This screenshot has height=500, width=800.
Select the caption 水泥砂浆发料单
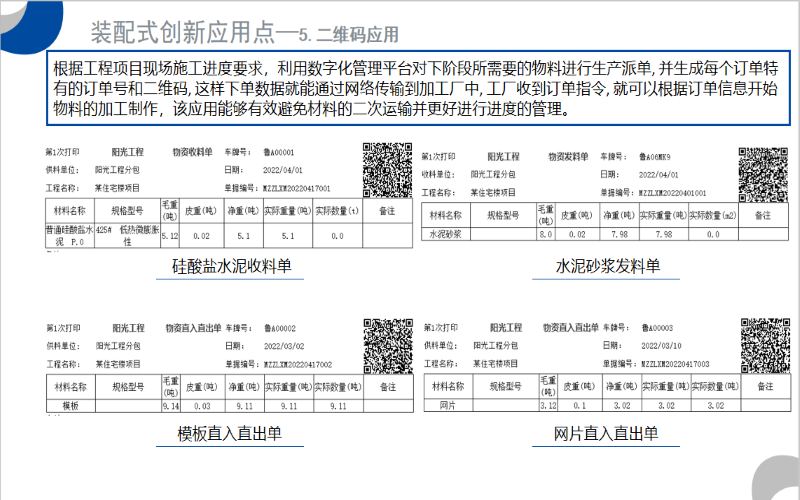click(608, 266)
